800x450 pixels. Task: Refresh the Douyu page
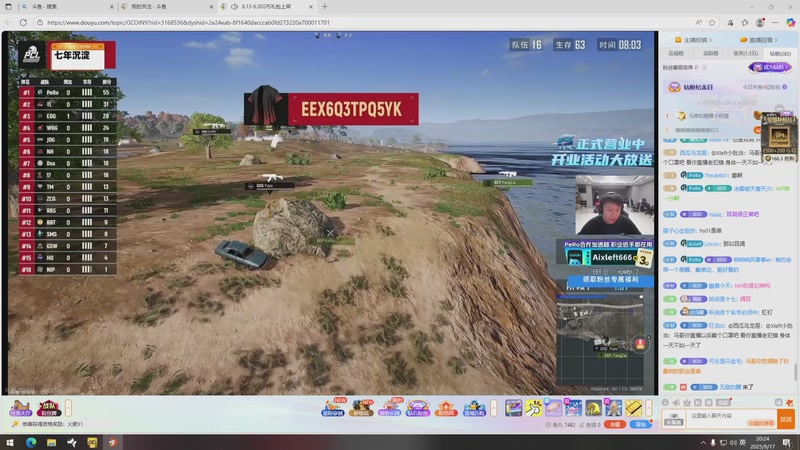tap(23, 22)
